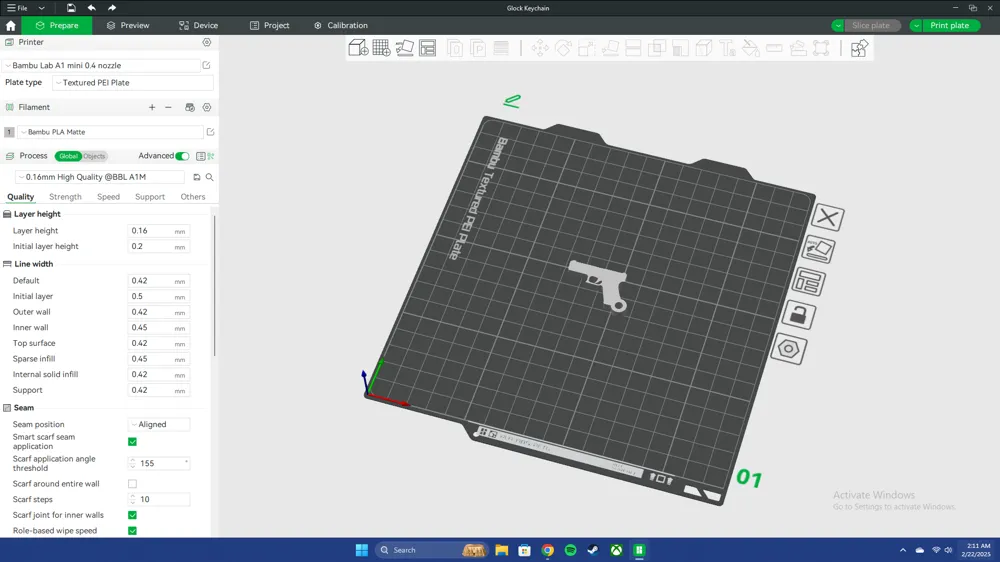Screen dimensions: 1000x562
Task: Switch to the Project tab
Action: coord(270,26)
